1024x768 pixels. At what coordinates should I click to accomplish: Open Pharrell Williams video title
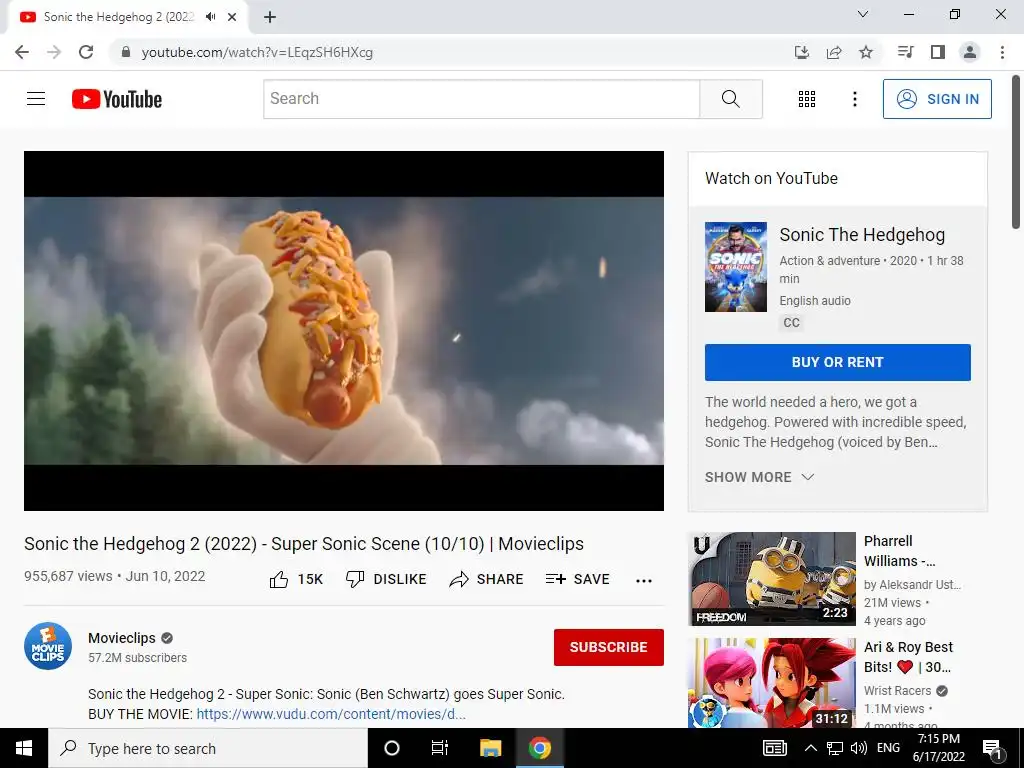point(899,551)
